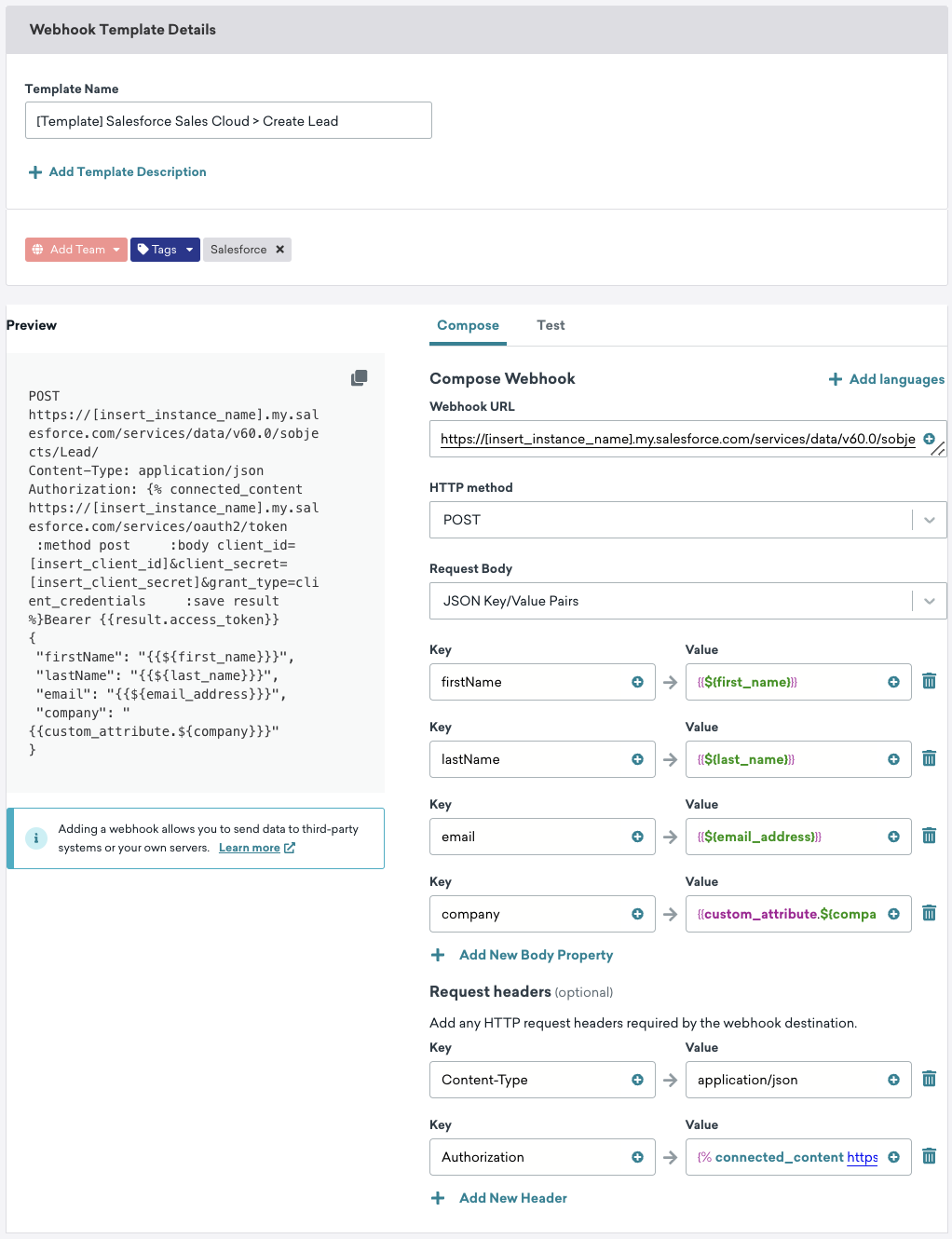Click plus icon in email key field
Screen dimensions: 952x1239
click(637, 837)
